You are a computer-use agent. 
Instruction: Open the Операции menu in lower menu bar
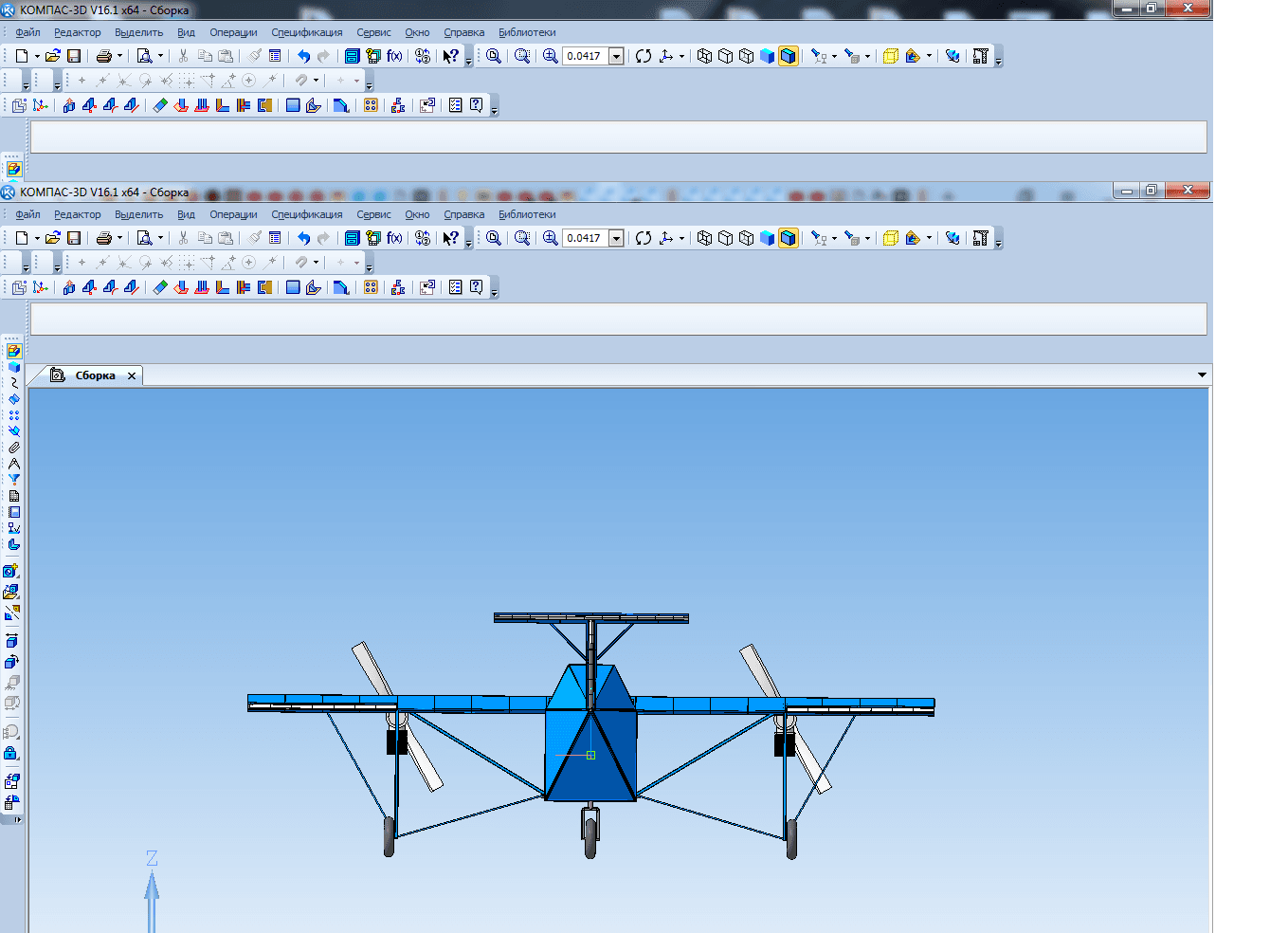click(x=233, y=214)
